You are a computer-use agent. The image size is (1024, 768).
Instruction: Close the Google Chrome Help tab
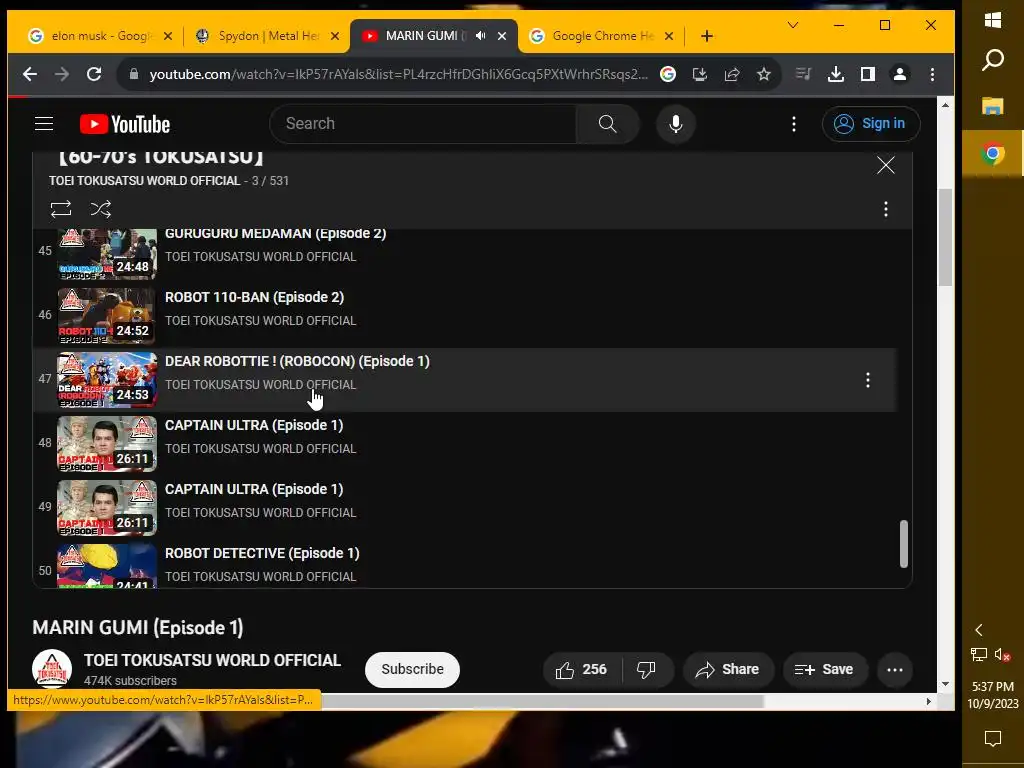669,36
